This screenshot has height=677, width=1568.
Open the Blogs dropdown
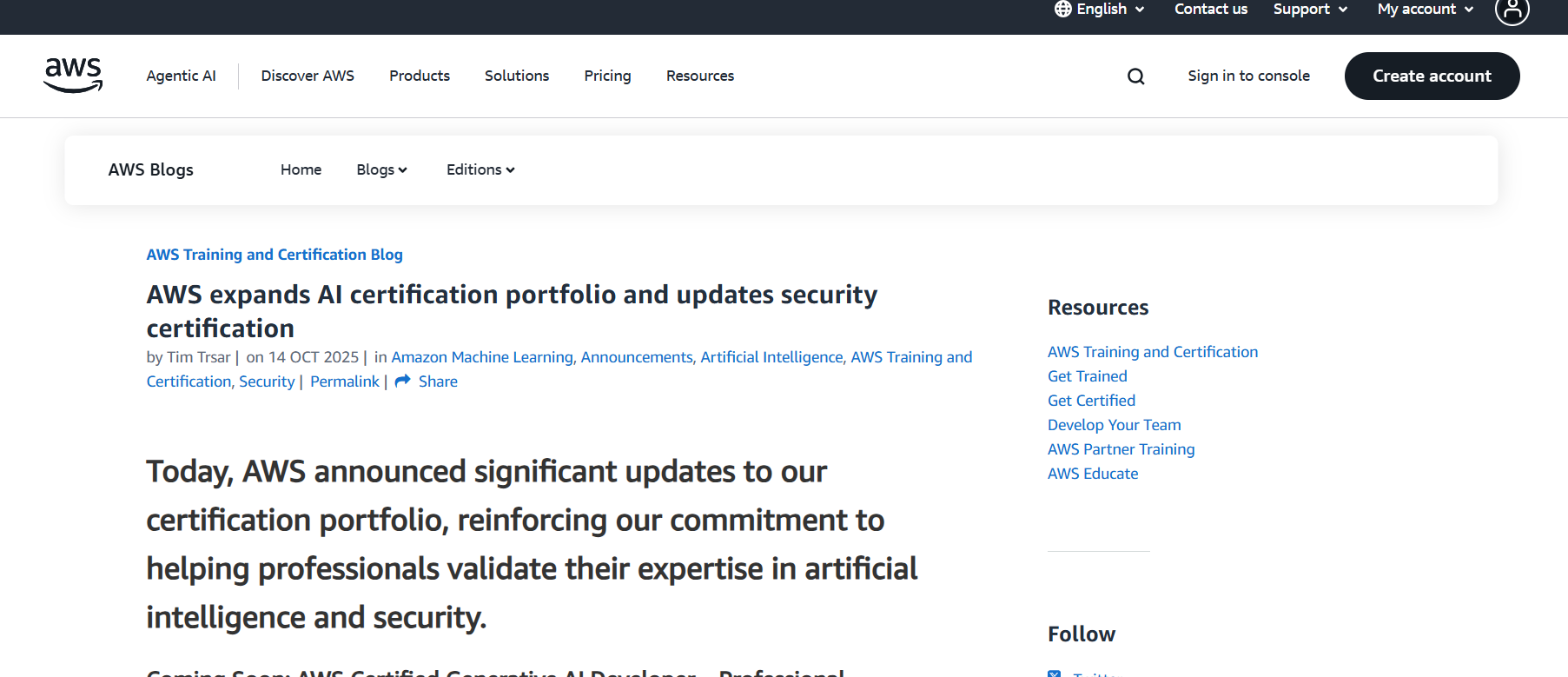coord(381,169)
